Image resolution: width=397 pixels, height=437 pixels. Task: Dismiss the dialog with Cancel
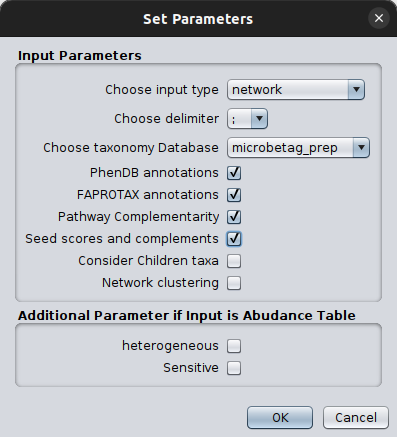356,417
